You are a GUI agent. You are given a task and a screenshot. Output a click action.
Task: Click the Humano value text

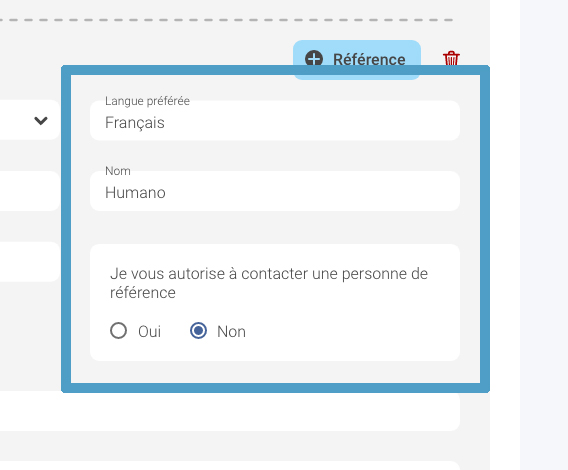pos(135,192)
